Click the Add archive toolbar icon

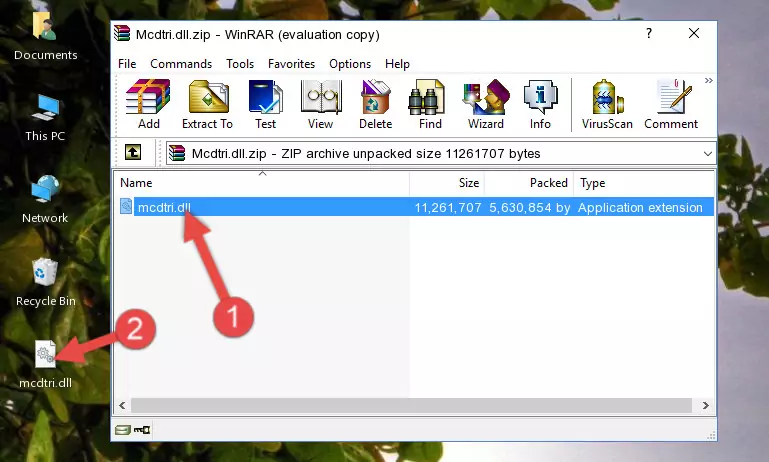pyautogui.click(x=148, y=104)
